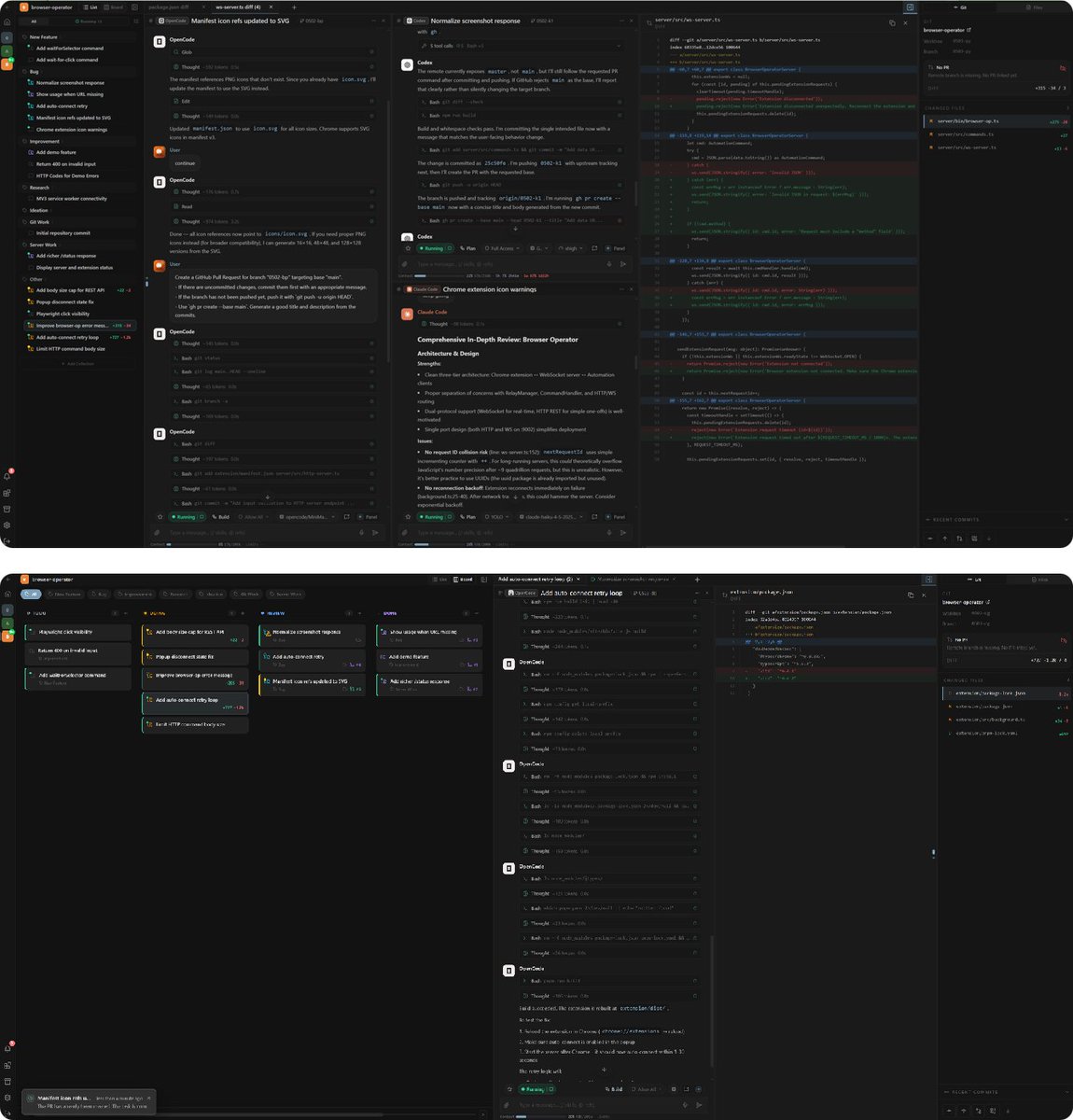Viewport: 1073px width, 1120px height.
Task: Open the orange workspace avatar in top sidebar
Action: (7, 63)
